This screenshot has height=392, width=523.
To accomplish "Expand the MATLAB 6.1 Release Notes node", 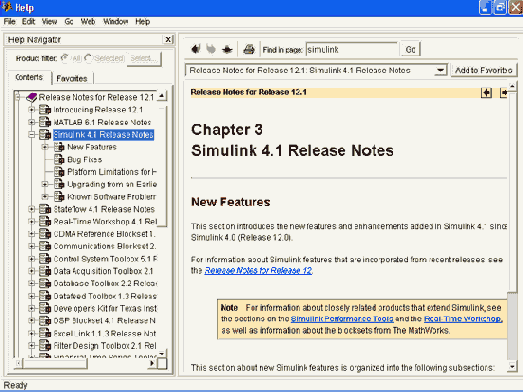I will [x=31, y=122].
